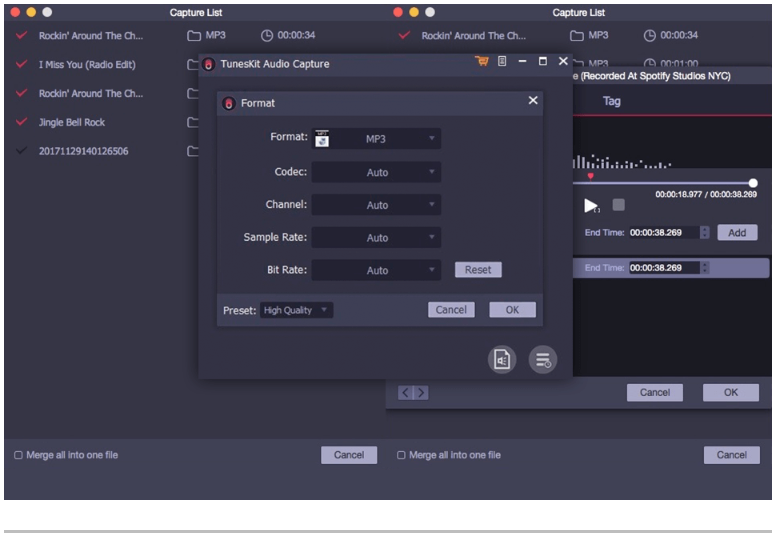Click Cancel in the edit window

(x=655, y=393)
